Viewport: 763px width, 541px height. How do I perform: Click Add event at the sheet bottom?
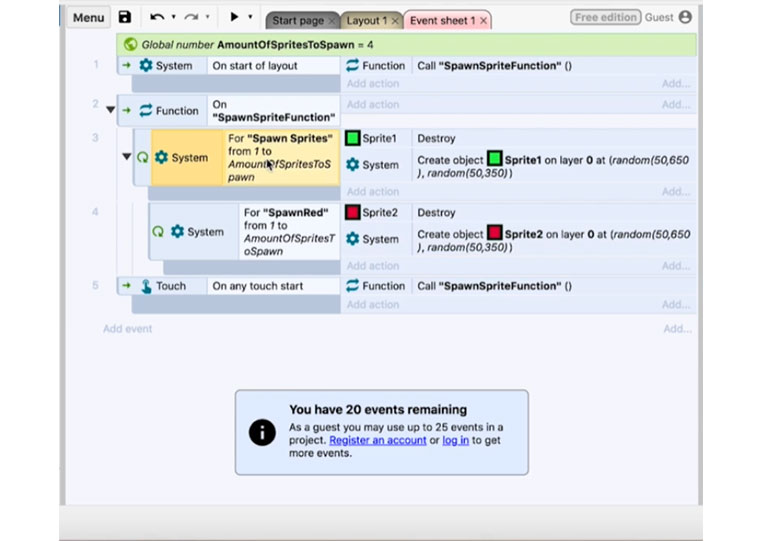pyautogui.click(x=127, y=329)
